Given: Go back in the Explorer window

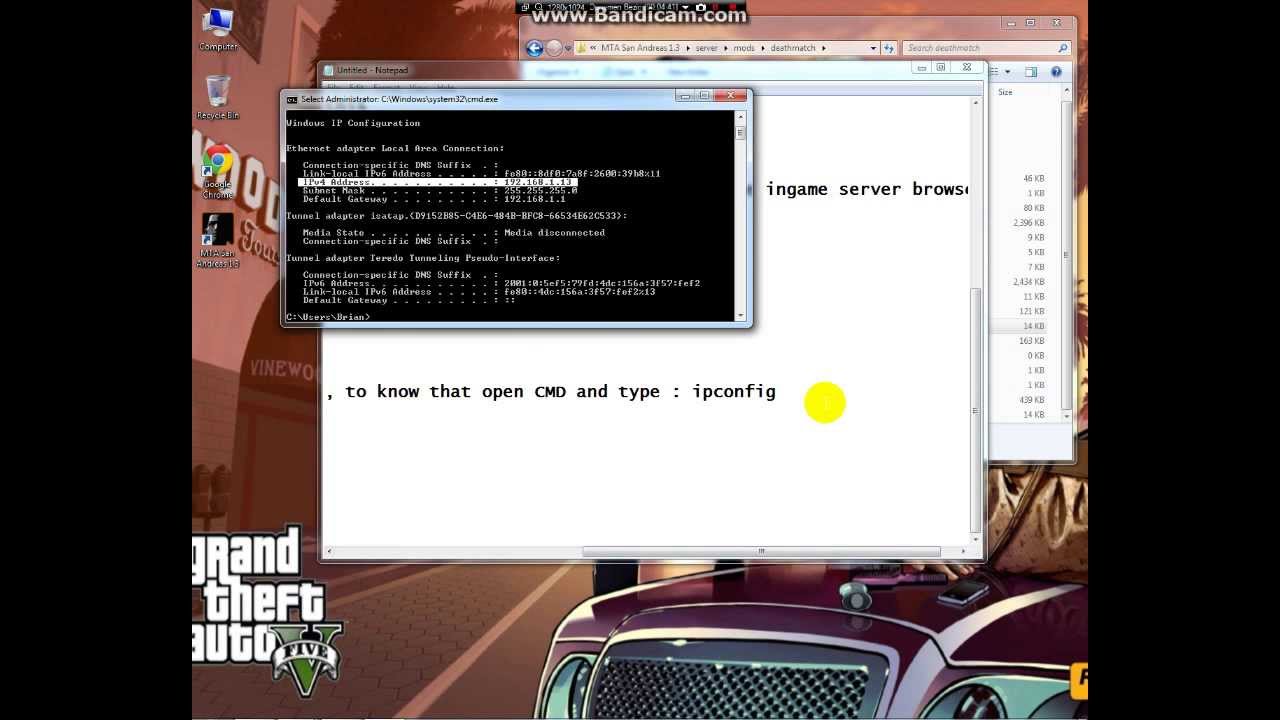Looking at the screenshot, I should click(534, 48).
